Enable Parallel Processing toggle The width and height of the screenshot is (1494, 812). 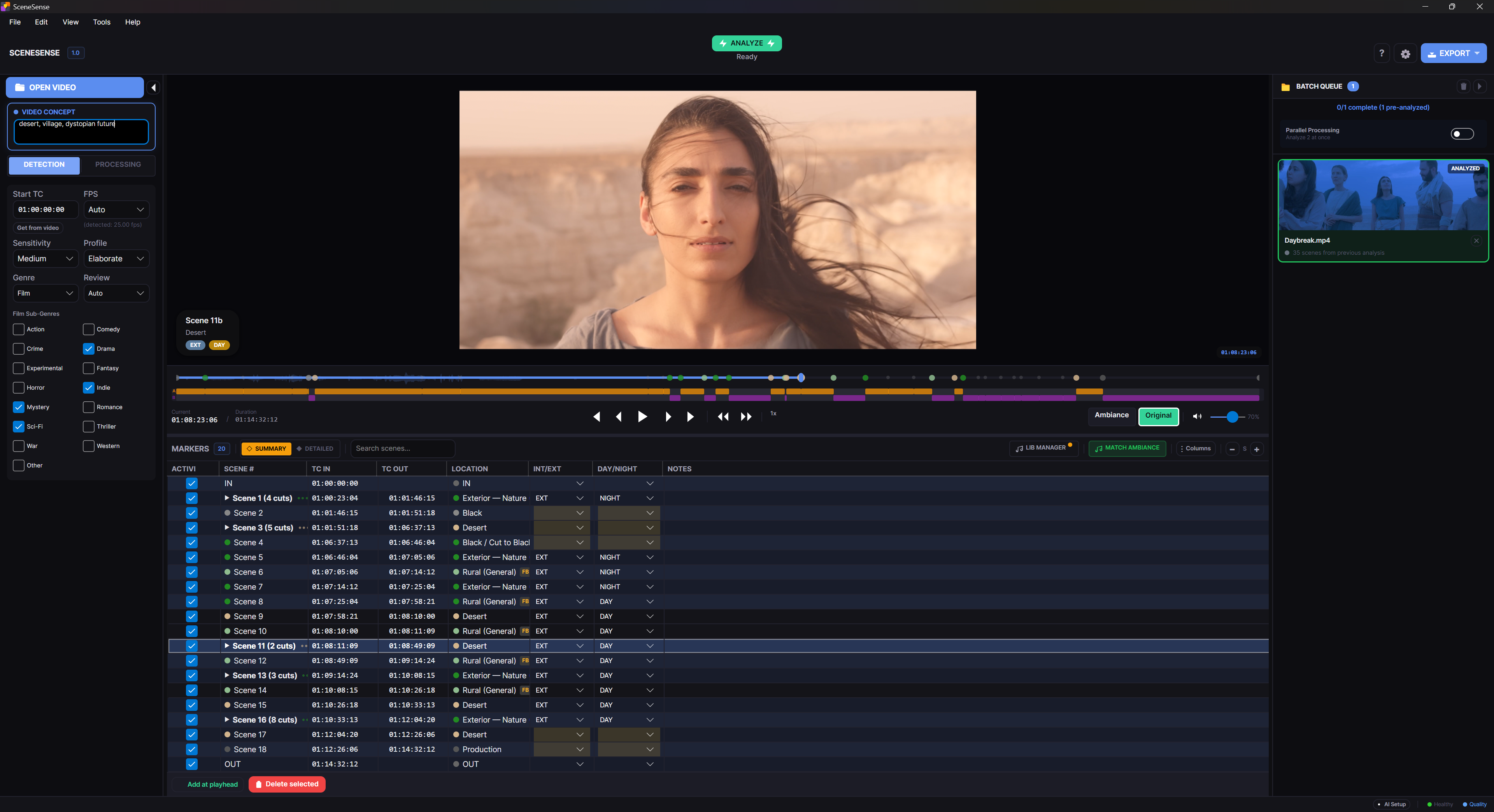tap(1462, 133)
